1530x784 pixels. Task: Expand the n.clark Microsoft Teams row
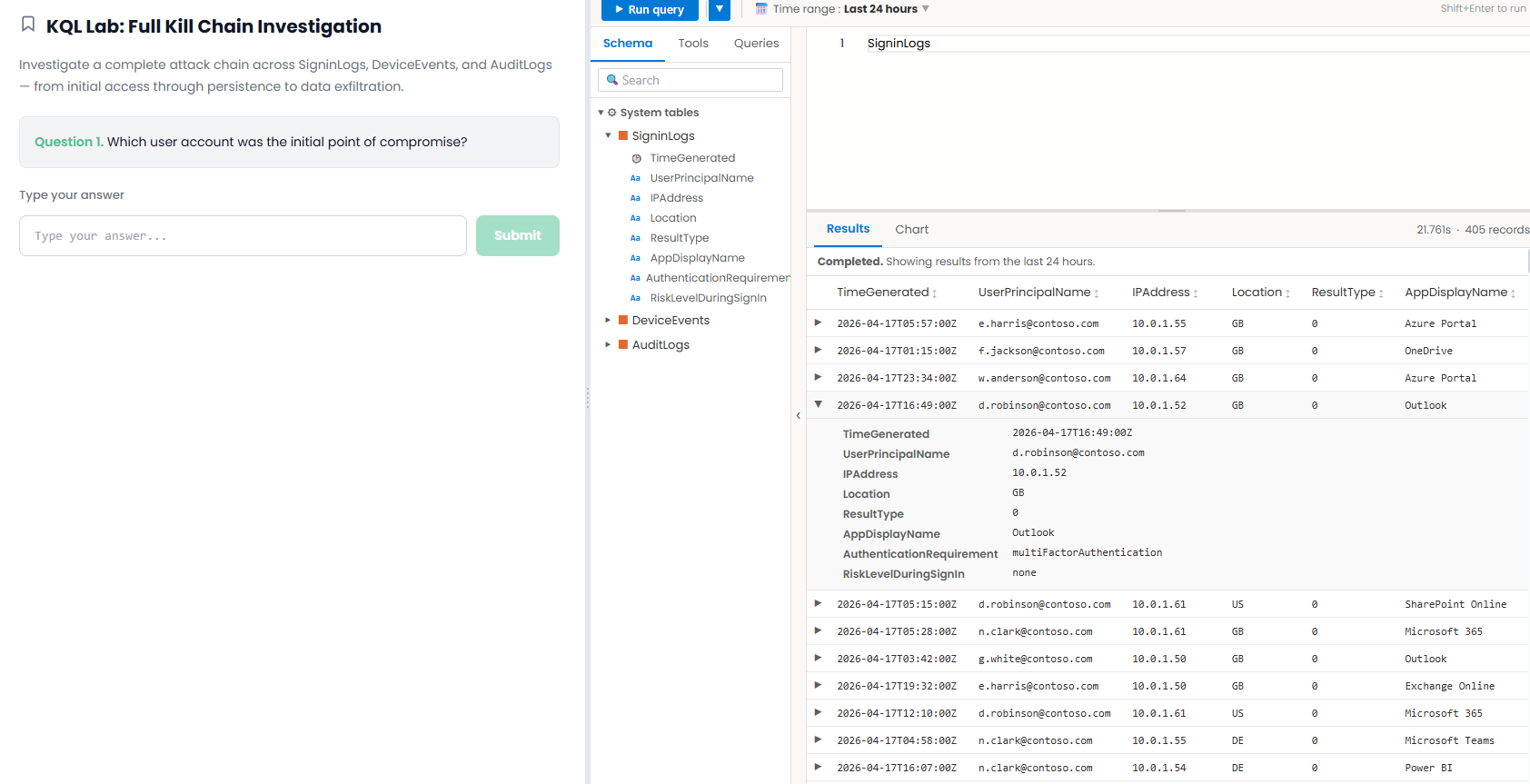818,739
